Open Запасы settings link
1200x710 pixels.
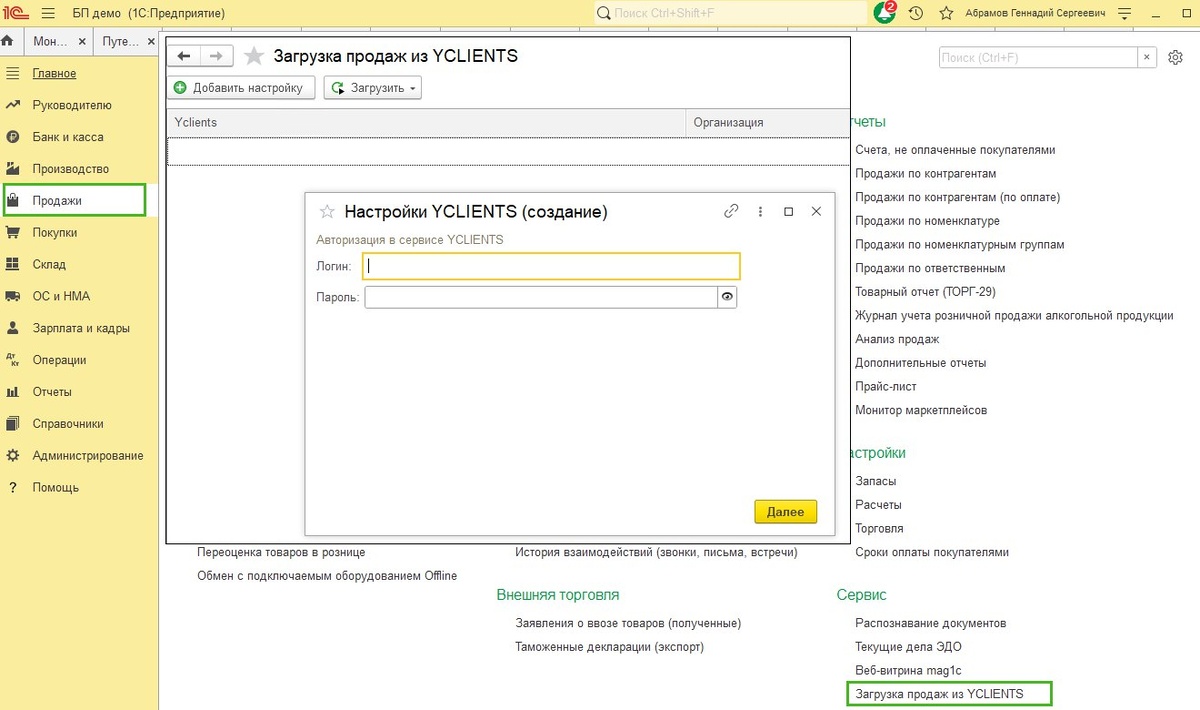pyautogui.click(x=876, y=481)
